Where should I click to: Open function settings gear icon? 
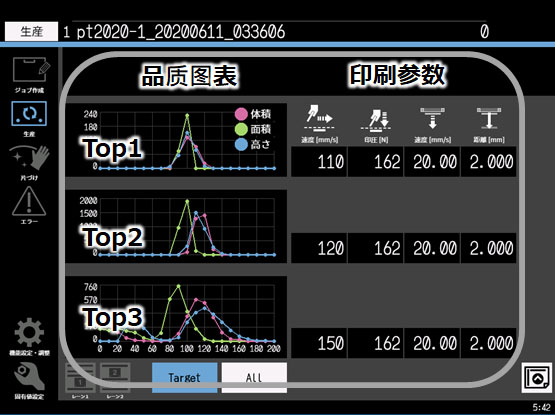[29, 332]
